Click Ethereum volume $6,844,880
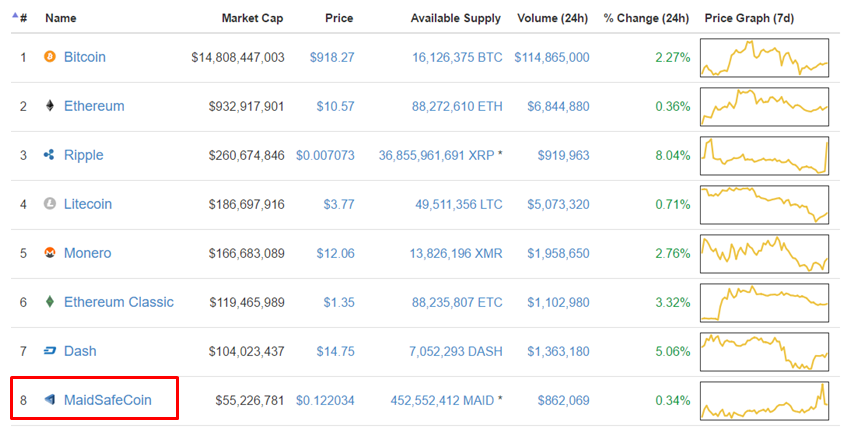This screenshot has width=844, height=429. (558, 106)
